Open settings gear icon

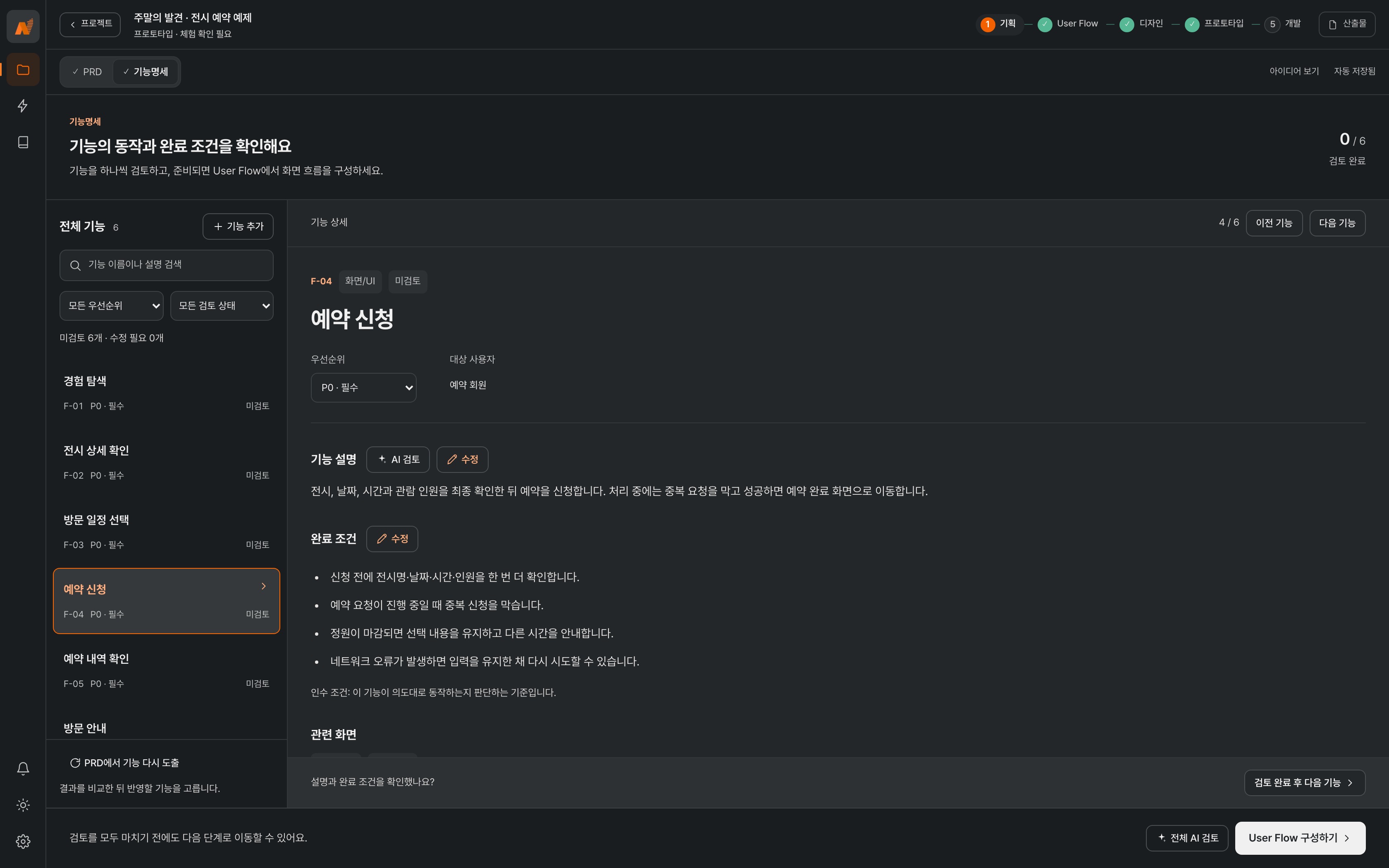click(23, 842)
